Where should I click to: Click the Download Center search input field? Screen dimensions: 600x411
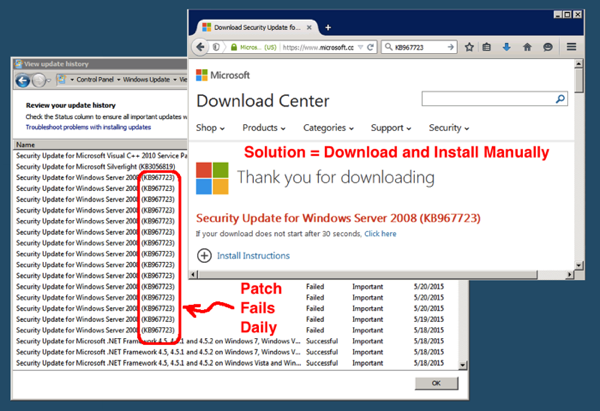click(x=488, y=99)
